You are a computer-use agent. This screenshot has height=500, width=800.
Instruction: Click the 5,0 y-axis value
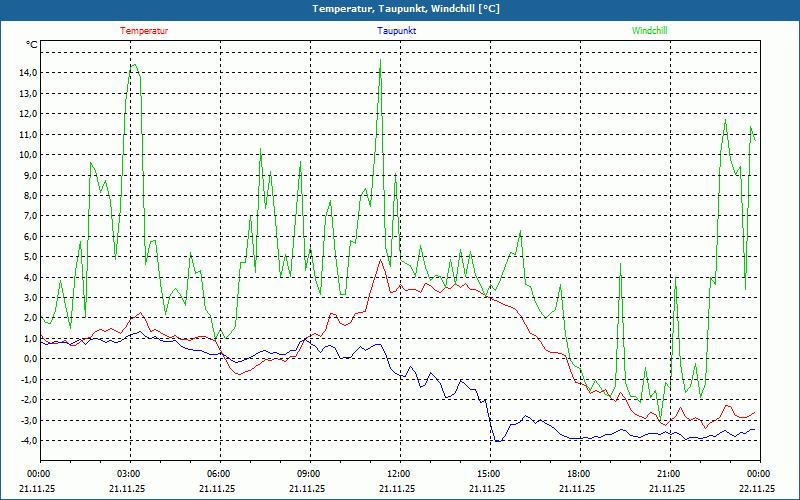coord(29,257)
